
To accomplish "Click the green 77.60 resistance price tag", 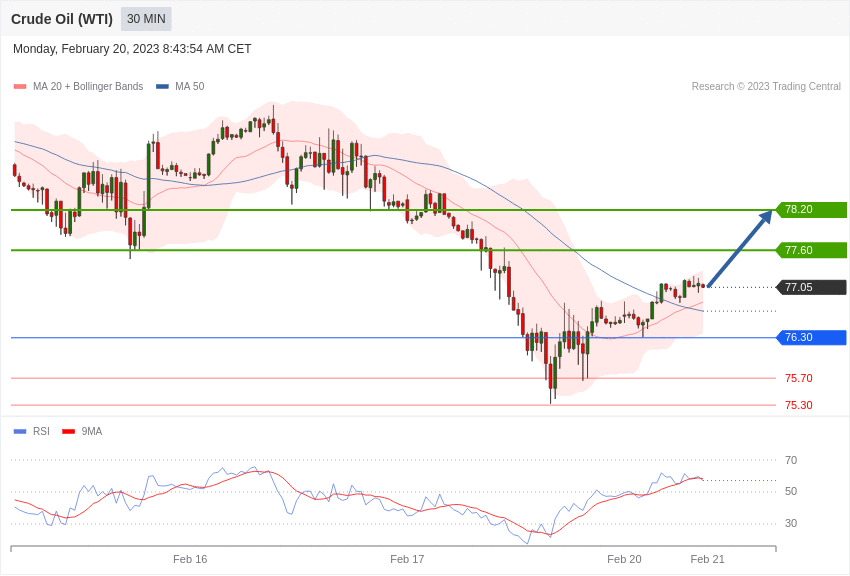I will click(811, 250).
